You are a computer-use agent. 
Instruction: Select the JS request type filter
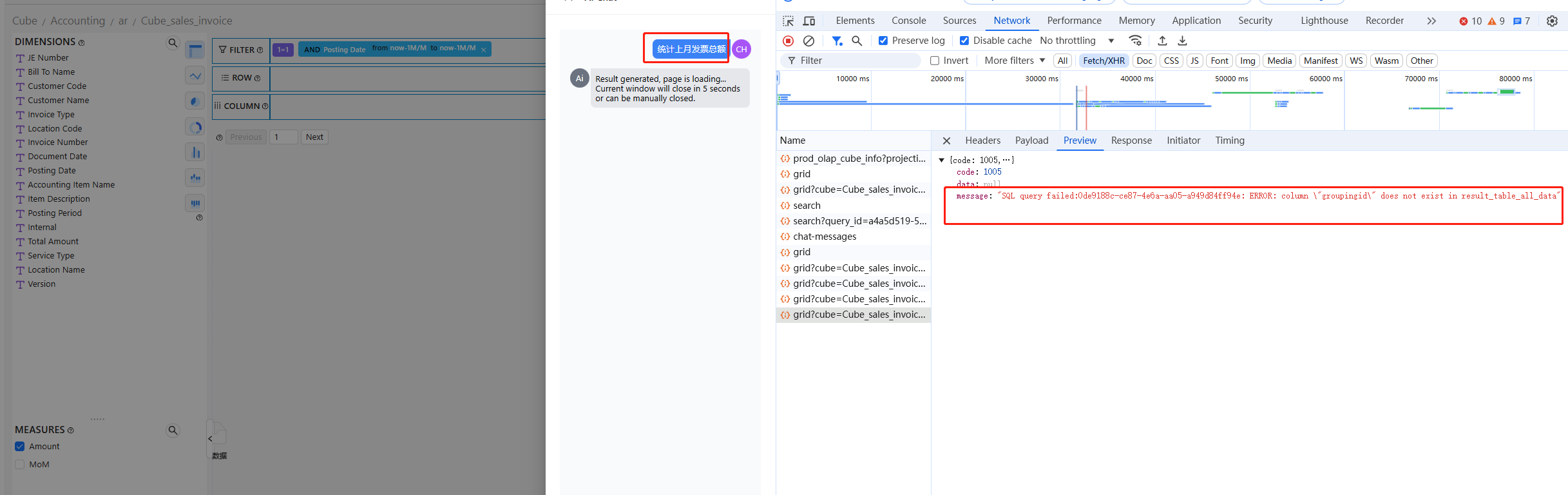pos(1194,61)
